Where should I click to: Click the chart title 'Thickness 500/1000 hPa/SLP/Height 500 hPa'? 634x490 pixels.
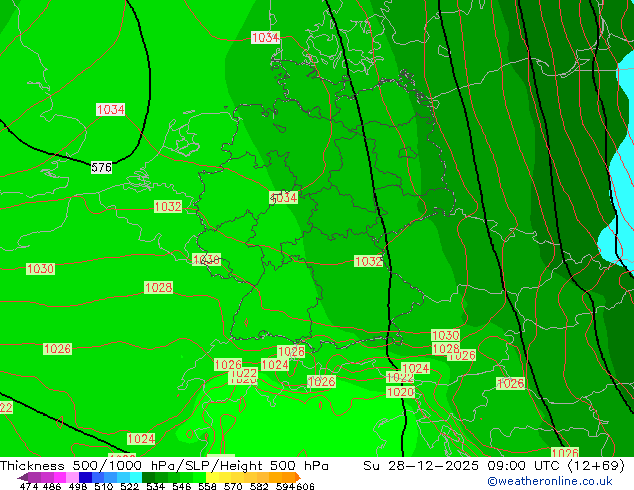click(164, 465)
